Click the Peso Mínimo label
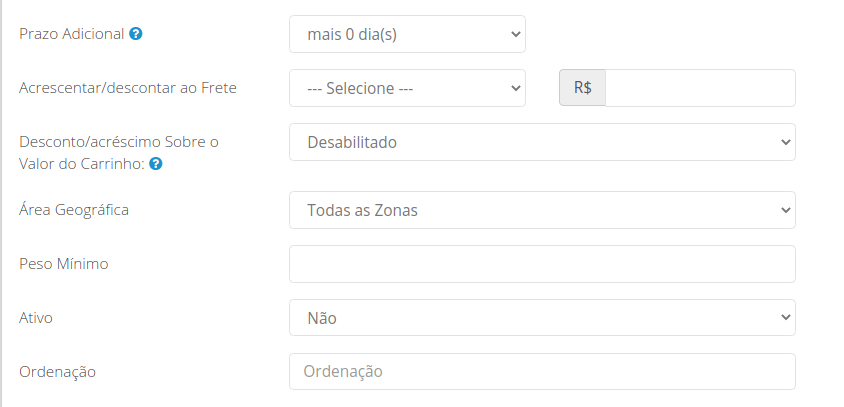Screen dimensions: 844x407 [x=64, y=264]
